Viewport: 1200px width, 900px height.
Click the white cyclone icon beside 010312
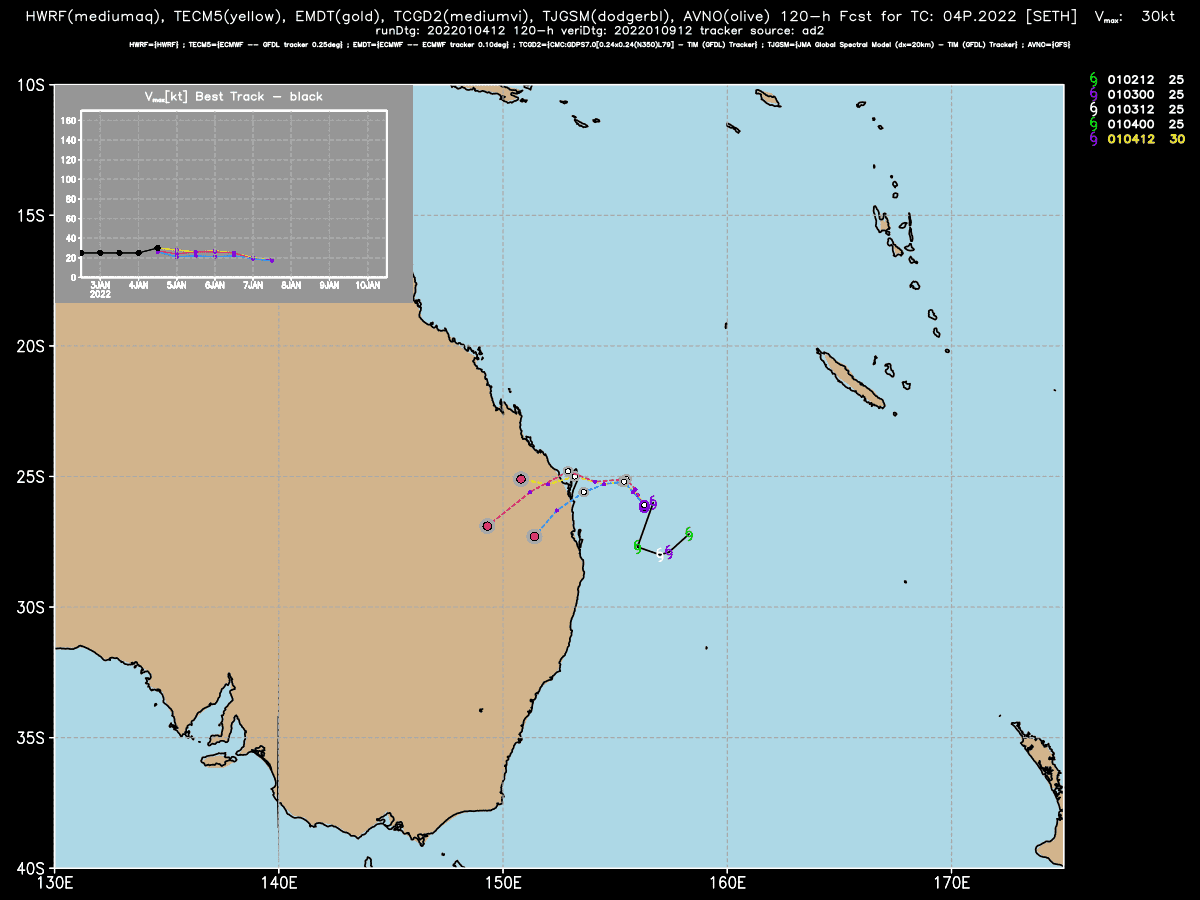[x=1093, y=109]
